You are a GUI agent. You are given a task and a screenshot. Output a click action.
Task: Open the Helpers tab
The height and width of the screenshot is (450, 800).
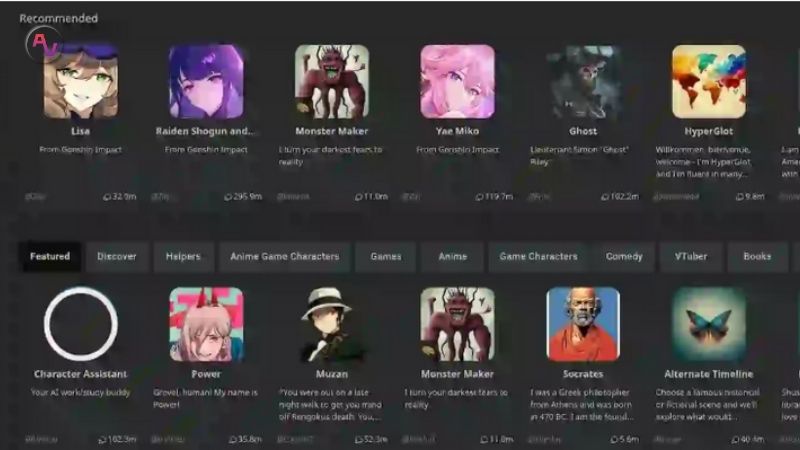183,257
